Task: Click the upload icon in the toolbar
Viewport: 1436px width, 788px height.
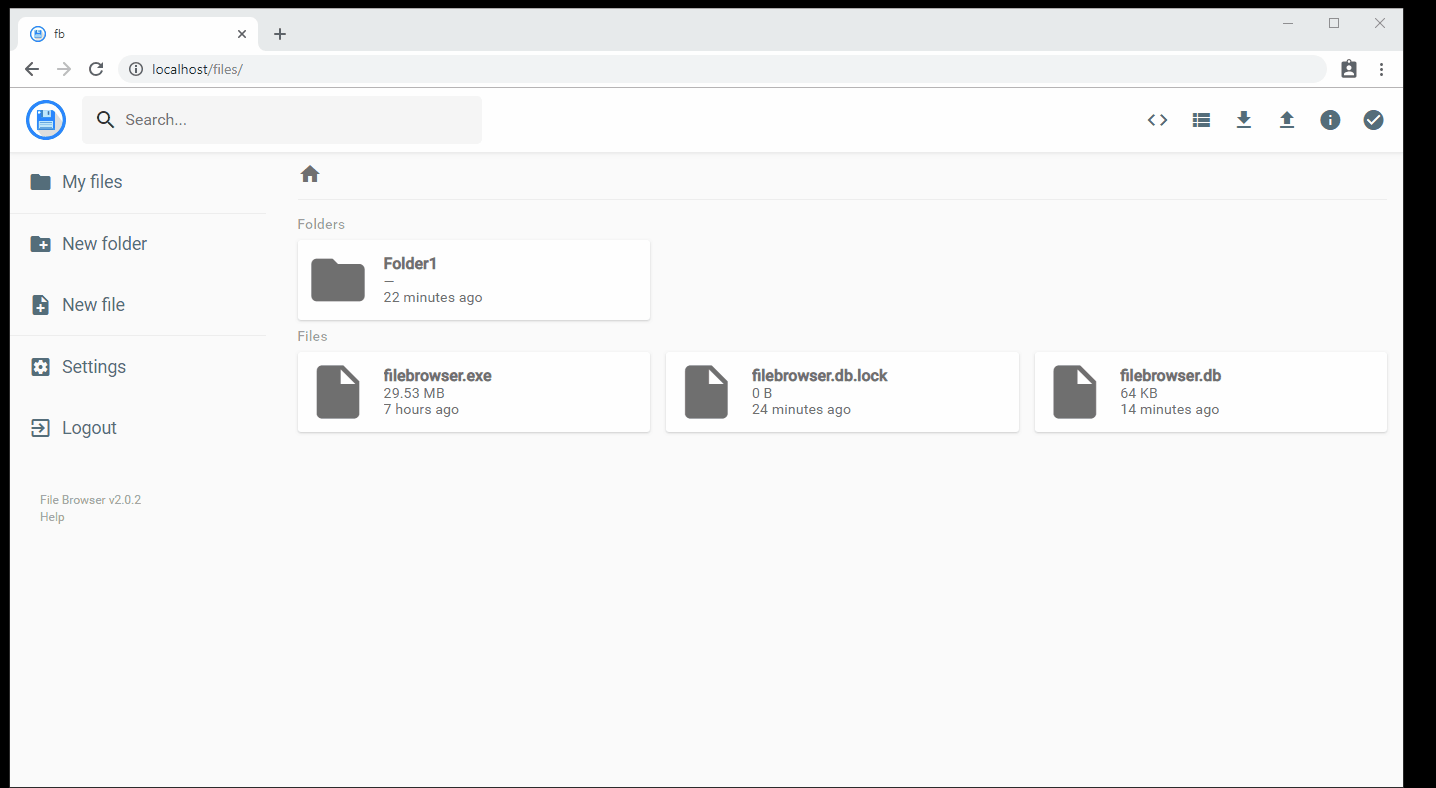Action: coord(1286,119)
